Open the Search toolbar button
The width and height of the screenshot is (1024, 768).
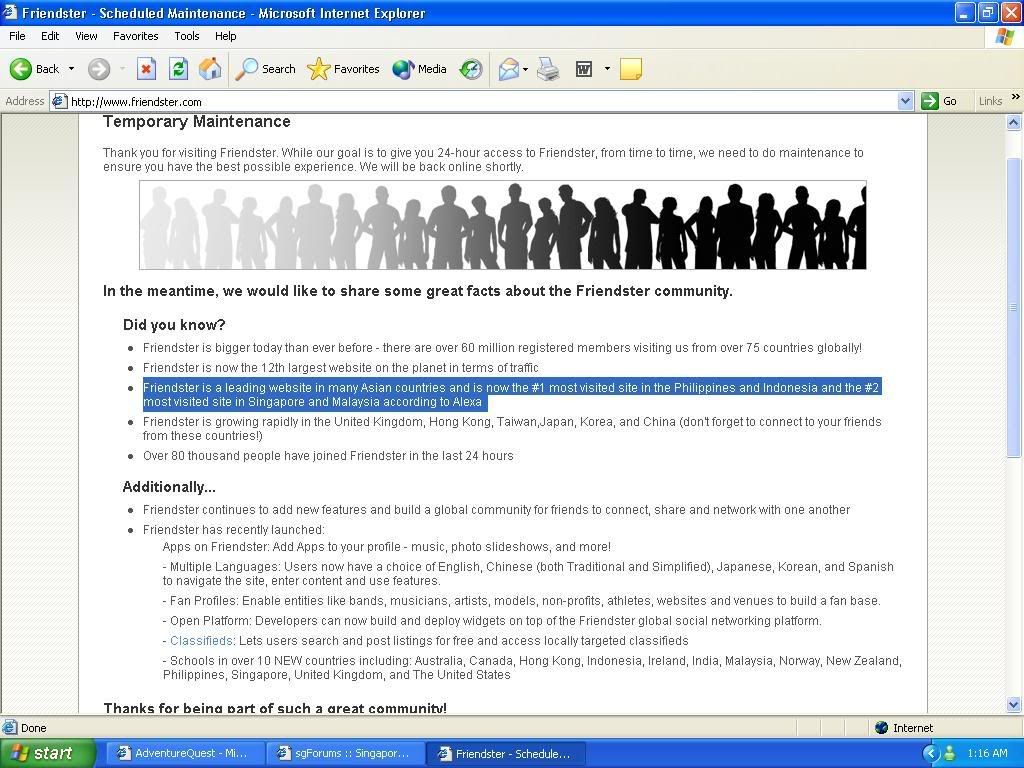[x=265, y=69]
